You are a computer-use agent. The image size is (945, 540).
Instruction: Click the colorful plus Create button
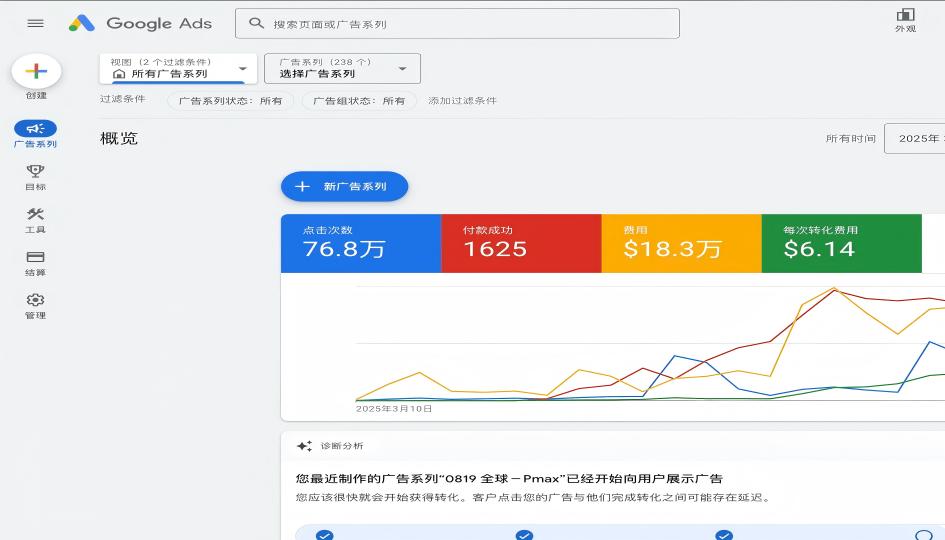tap(36, 71)
